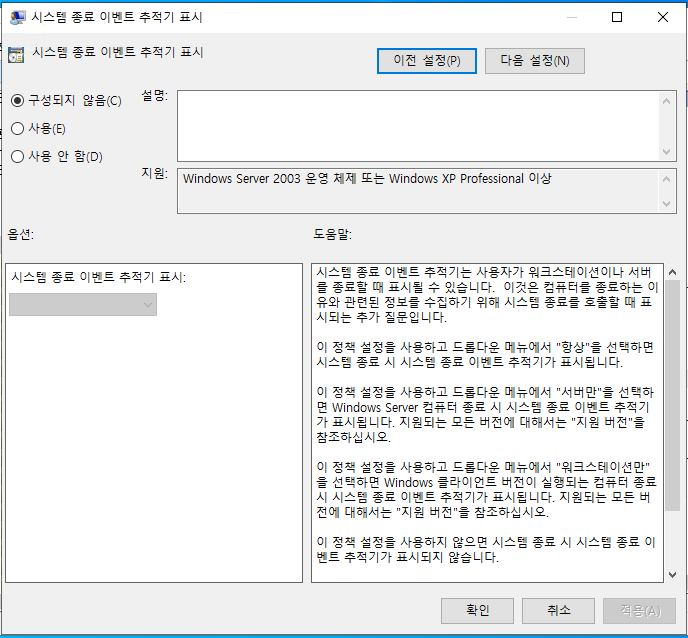688x638 pixels.
Task: Close the dialog window
Action: click(x=663, y=17)
